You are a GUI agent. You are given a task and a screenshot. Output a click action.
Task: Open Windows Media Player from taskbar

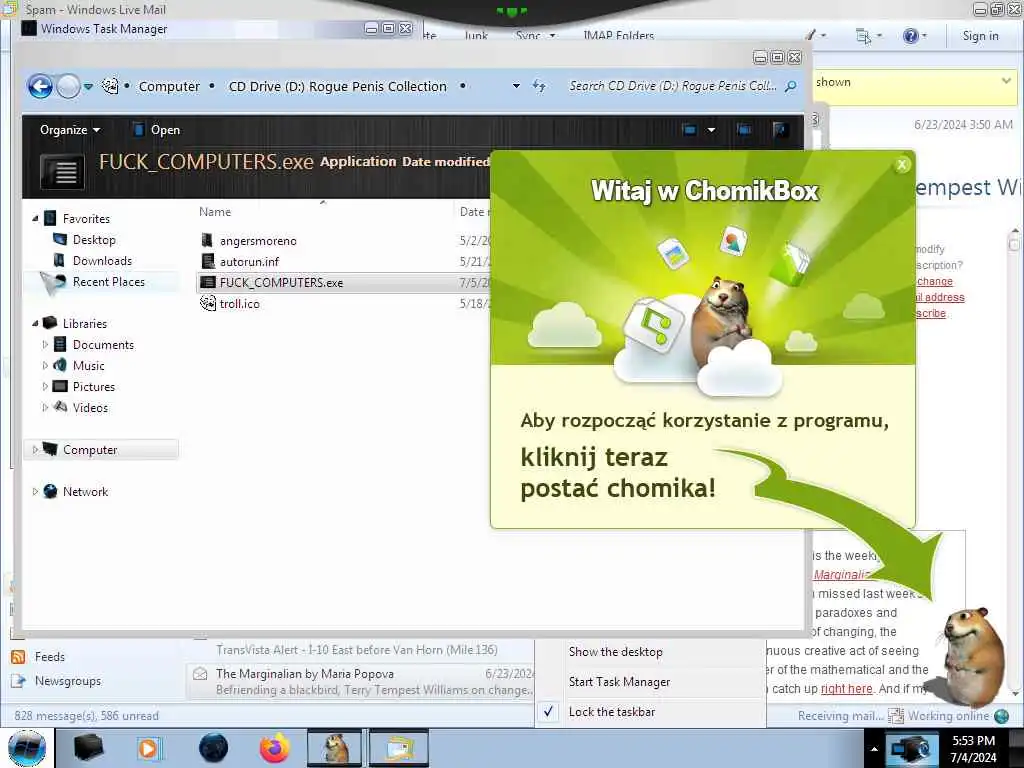pos(148,748)
